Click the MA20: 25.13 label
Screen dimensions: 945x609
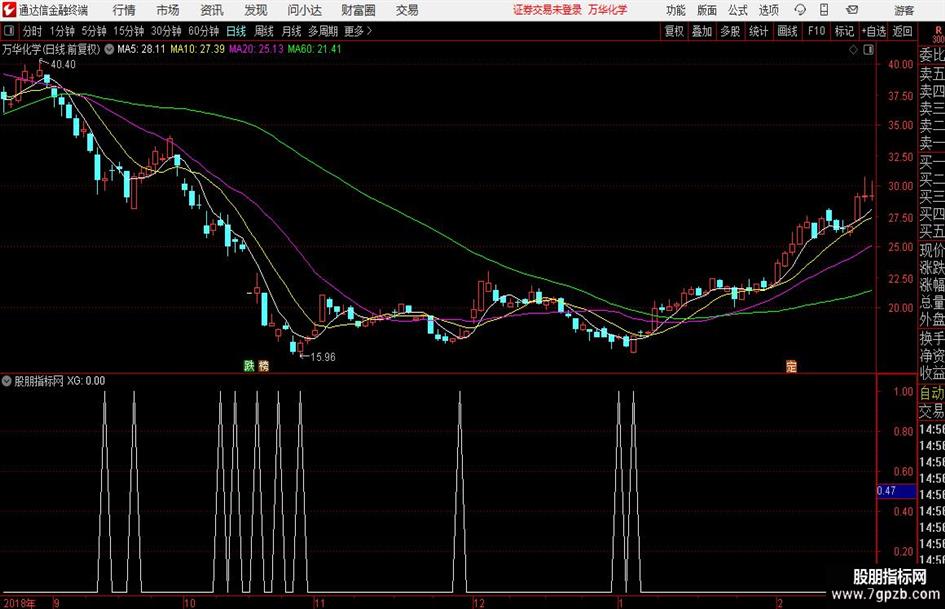(256, 49)
